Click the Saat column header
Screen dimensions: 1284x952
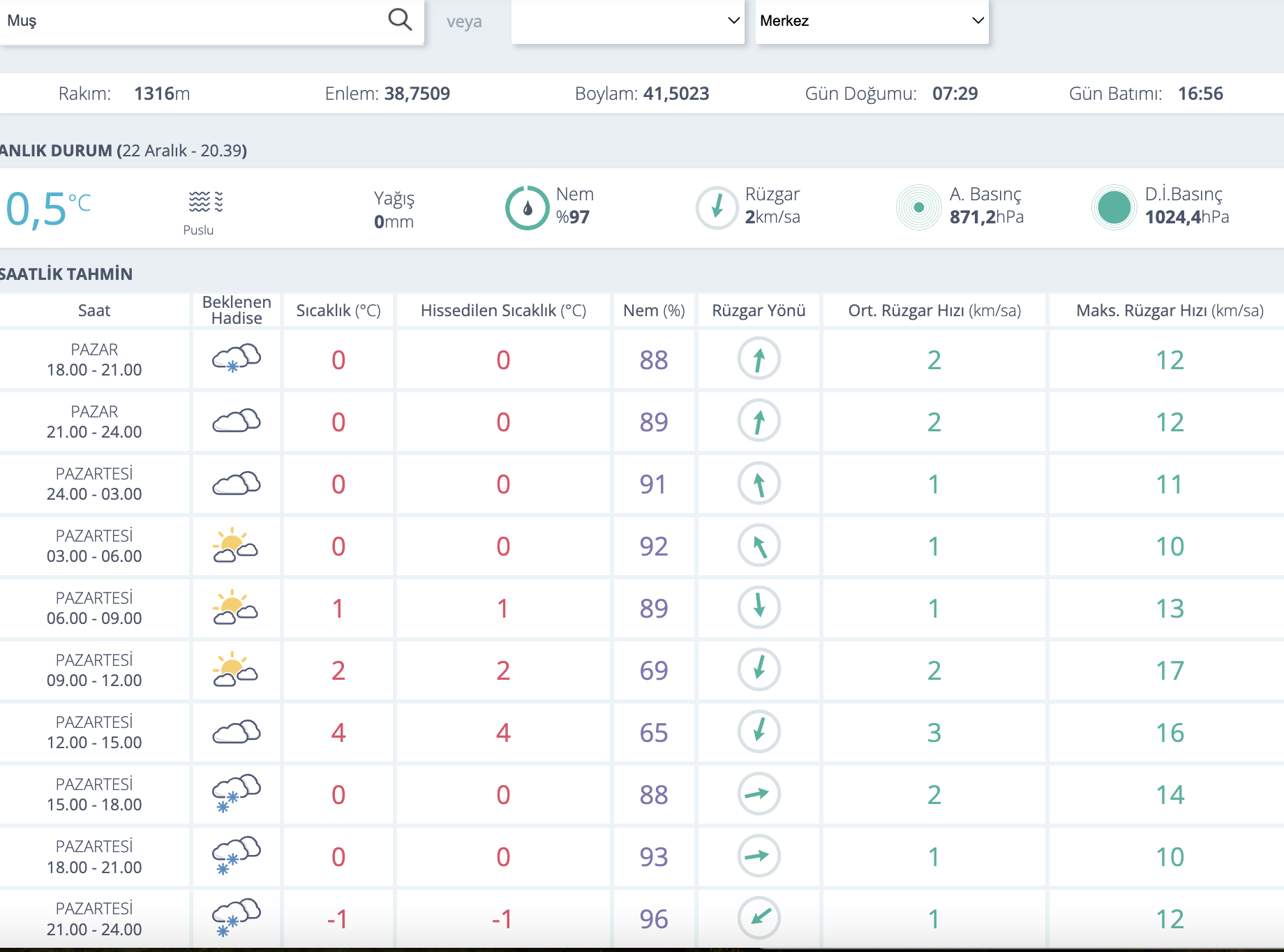coord(94,311)
